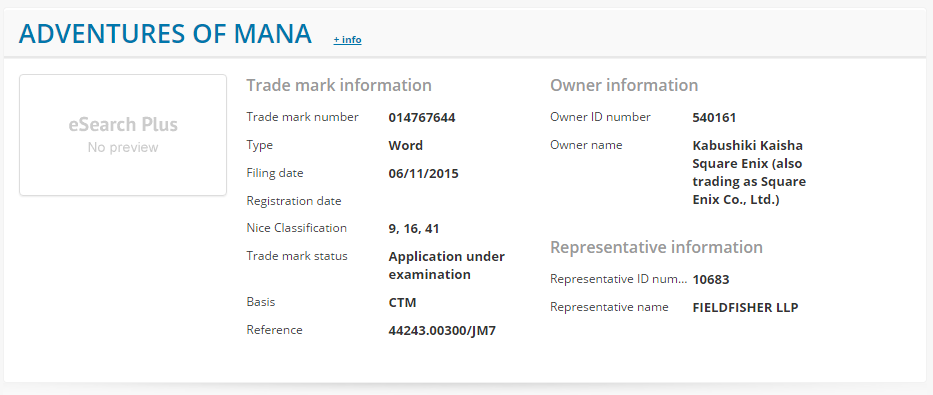
Task: Select the Trade mark information heading
Action: pos(339,85)
